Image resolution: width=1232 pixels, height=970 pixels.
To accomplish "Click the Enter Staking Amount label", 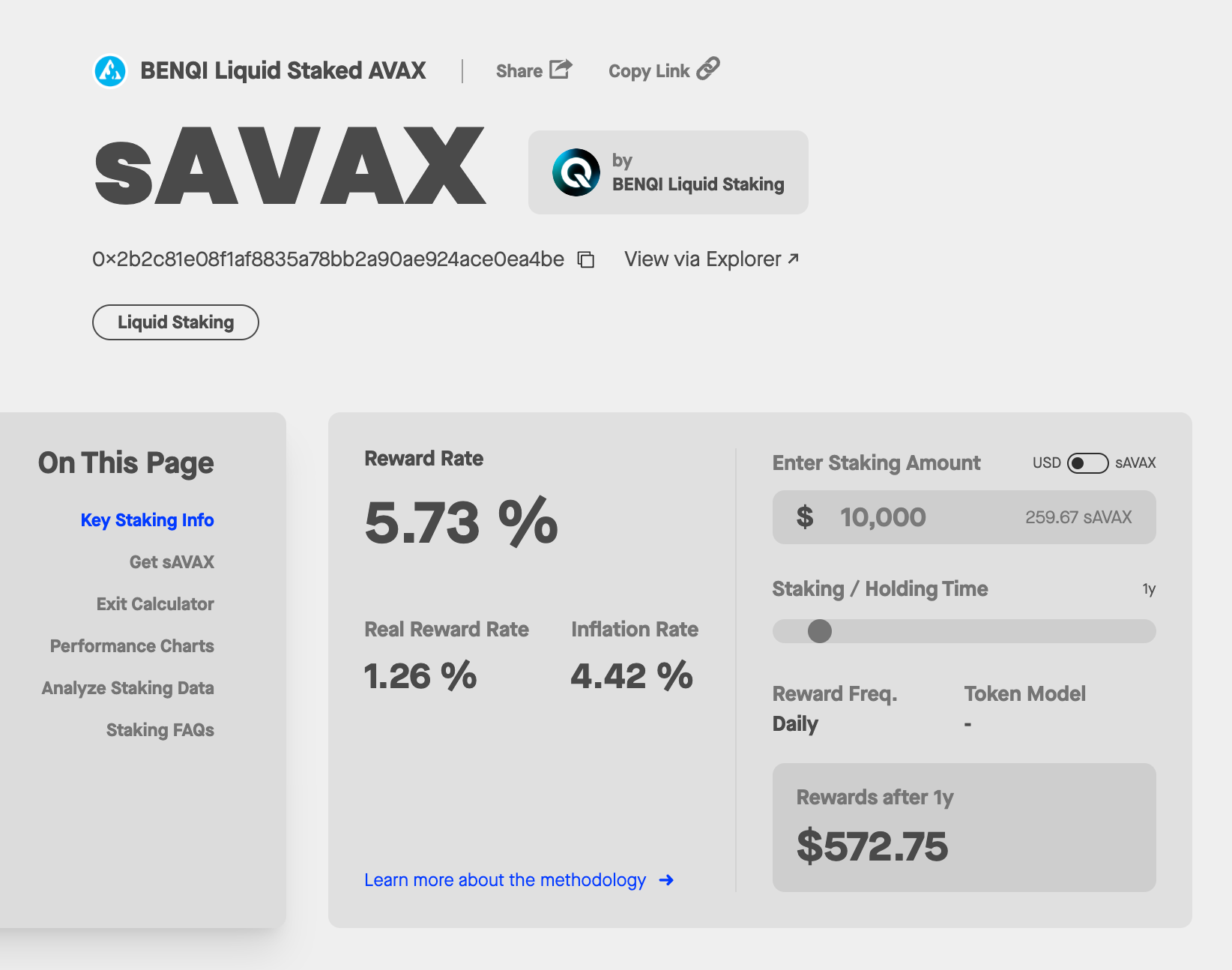I will click(876, 463).
